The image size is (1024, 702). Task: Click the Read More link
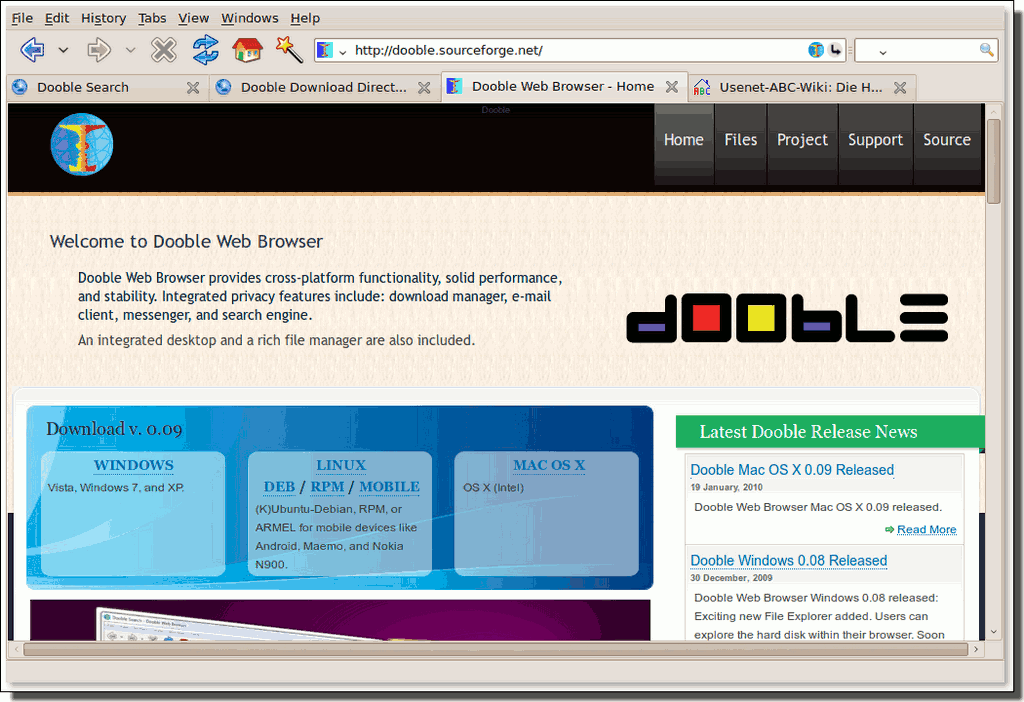click(926, 529)
